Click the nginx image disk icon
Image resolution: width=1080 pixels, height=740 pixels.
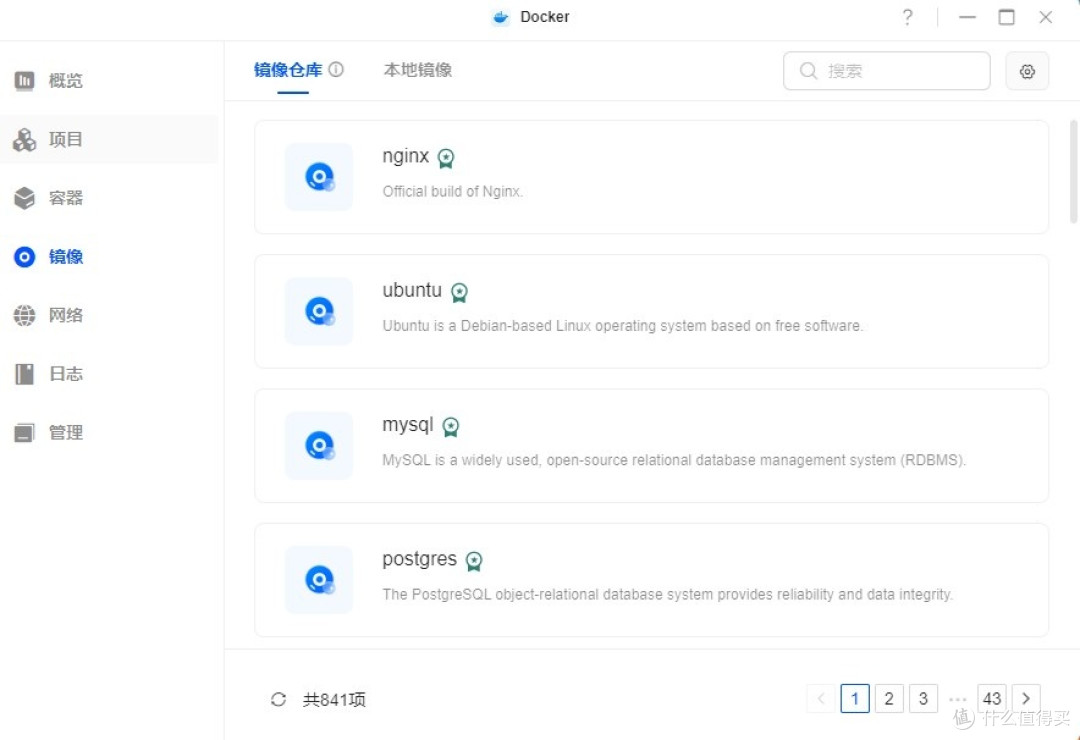click(x=320, y=177)
